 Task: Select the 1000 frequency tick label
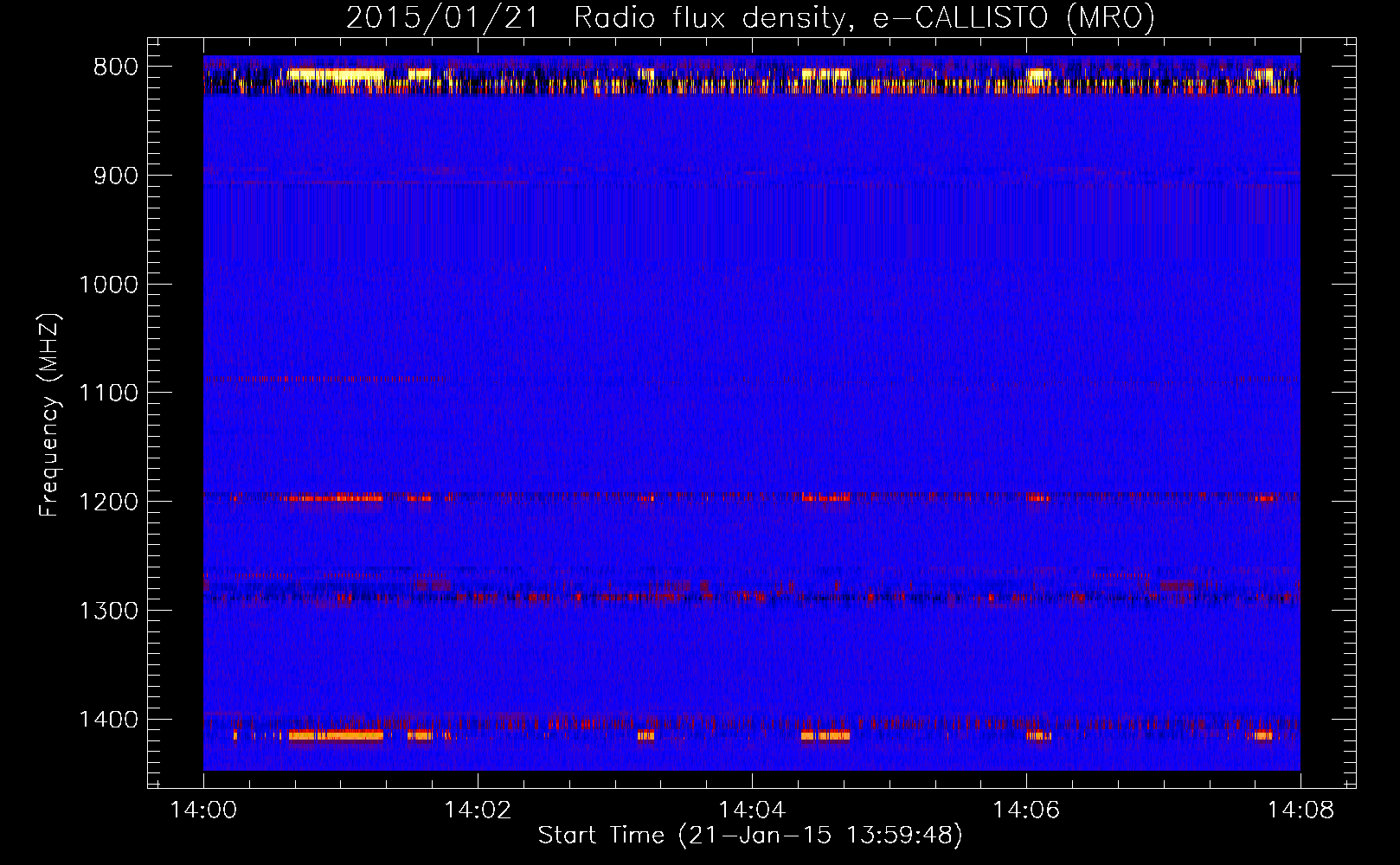pyautogui.click(x=109, y=285)
